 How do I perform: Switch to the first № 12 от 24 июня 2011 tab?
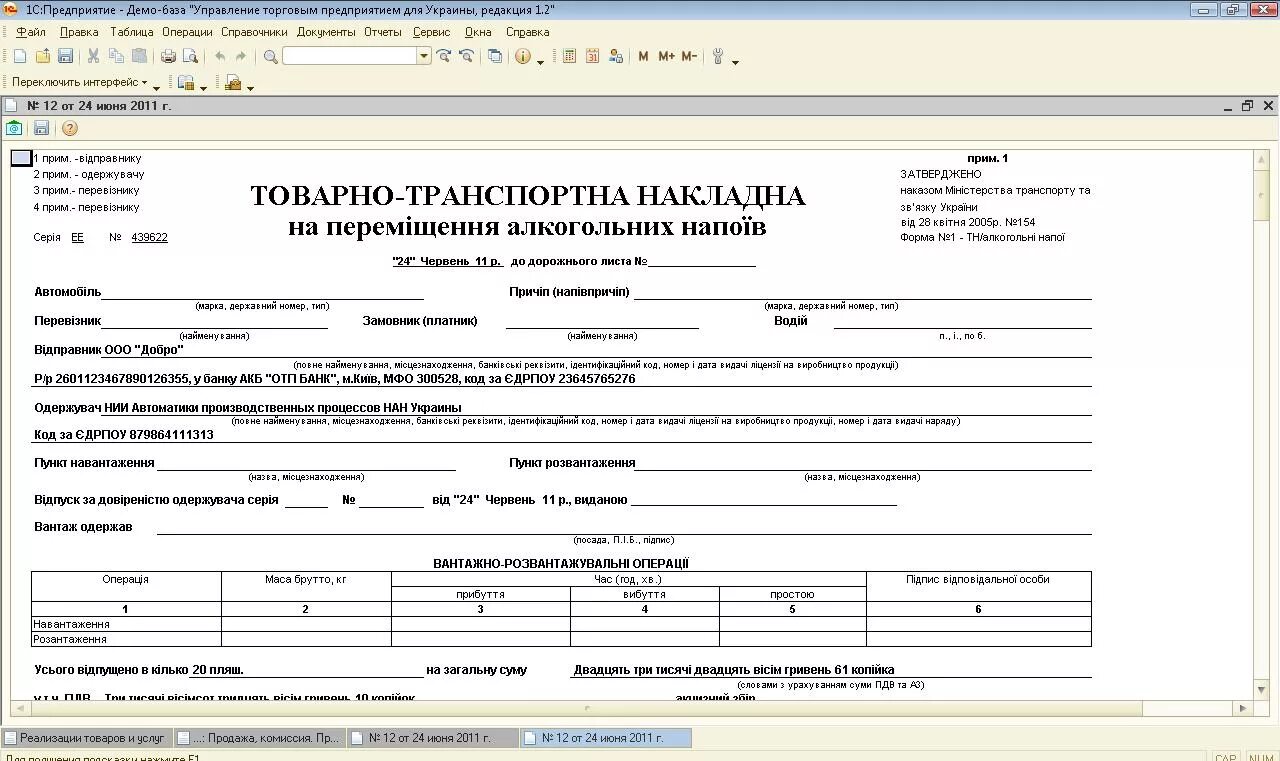(432, 738)
